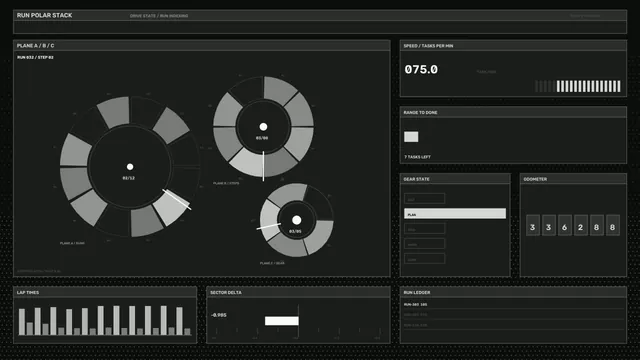Viewport: 640px width, 360px height.
Task: Click the odometer digit 6
Action: click(x=564, y=226)
